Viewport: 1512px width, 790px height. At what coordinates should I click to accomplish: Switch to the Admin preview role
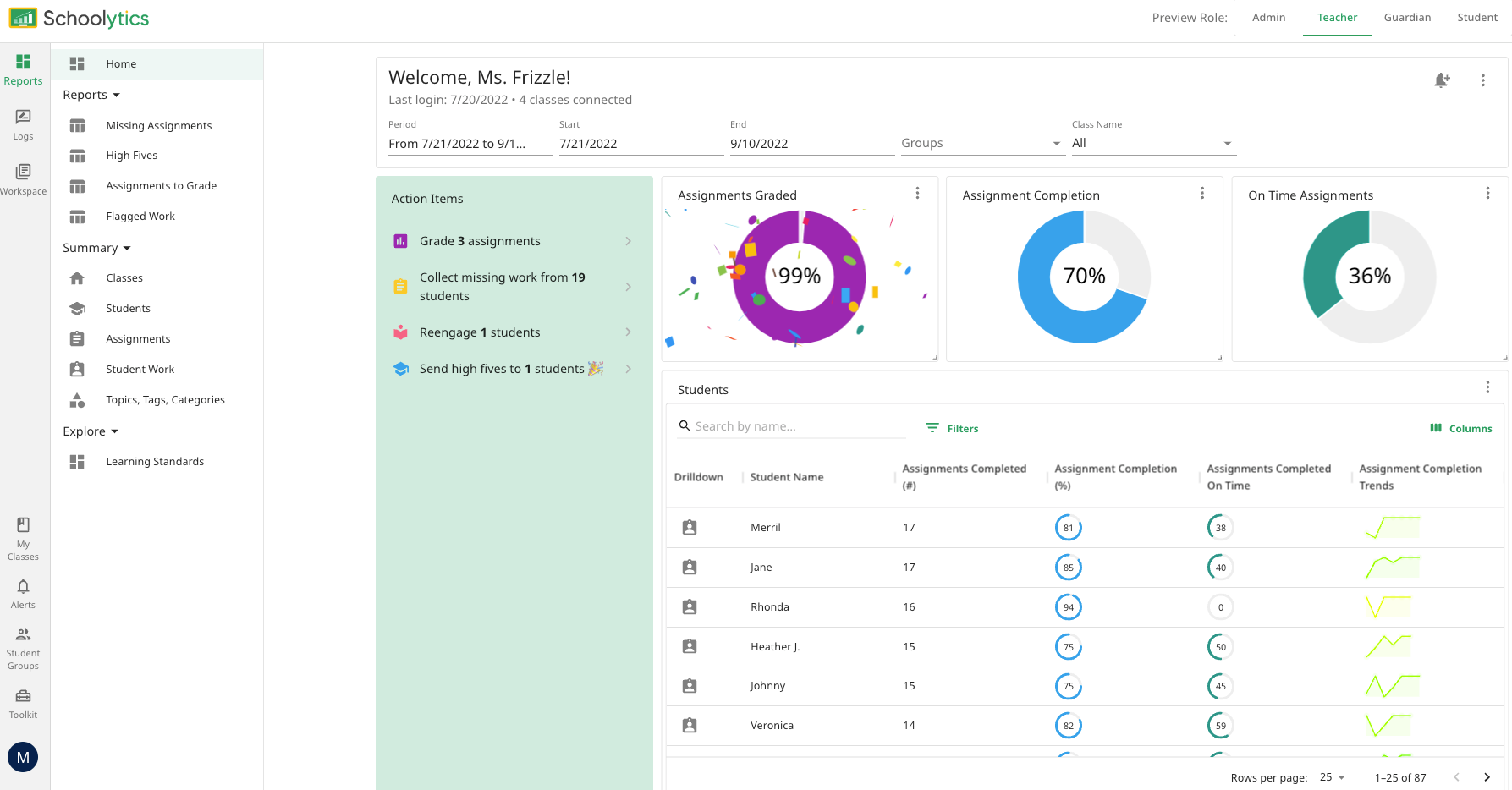1268,17
